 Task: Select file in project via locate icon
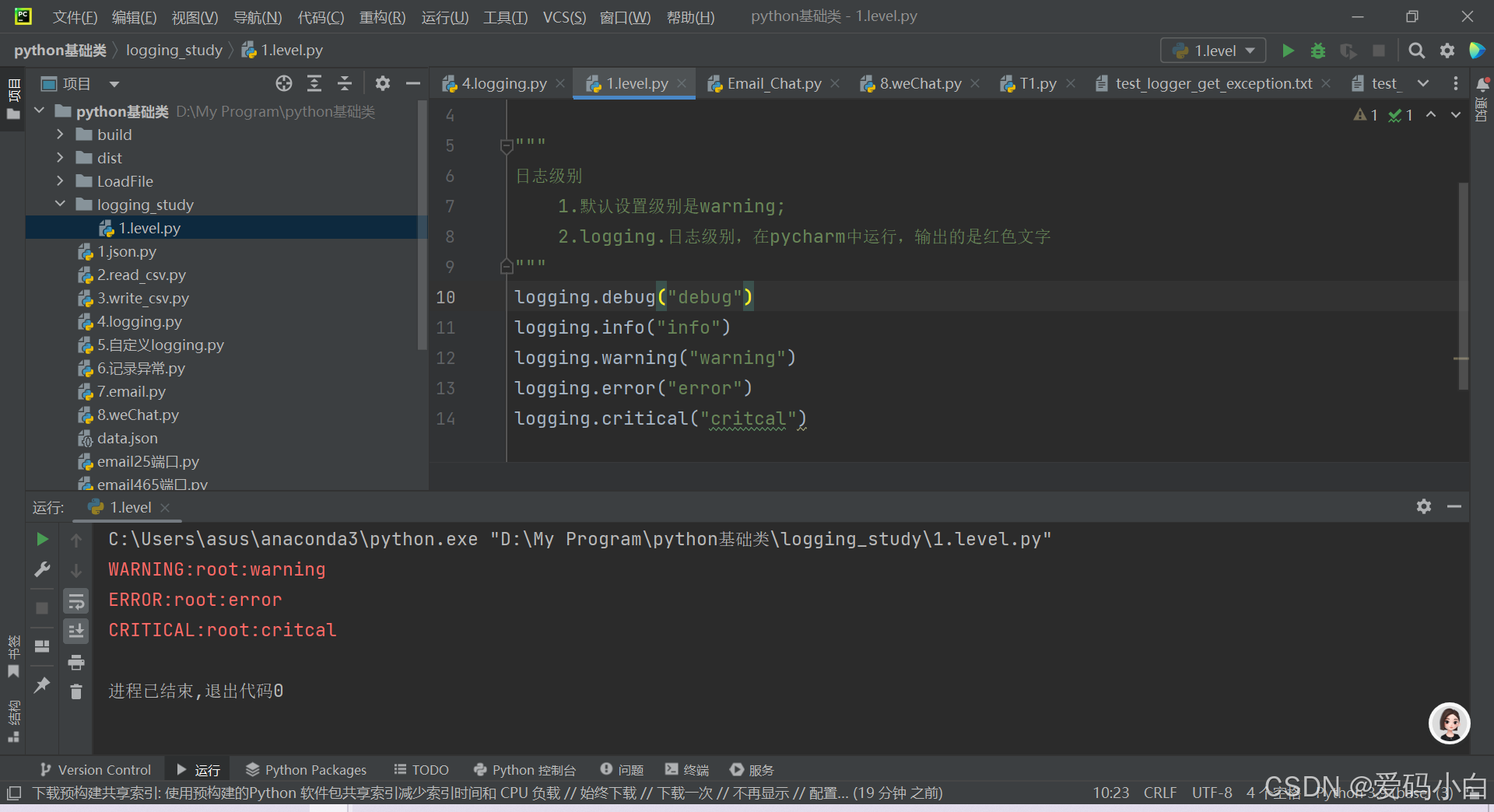coord(283,83)
